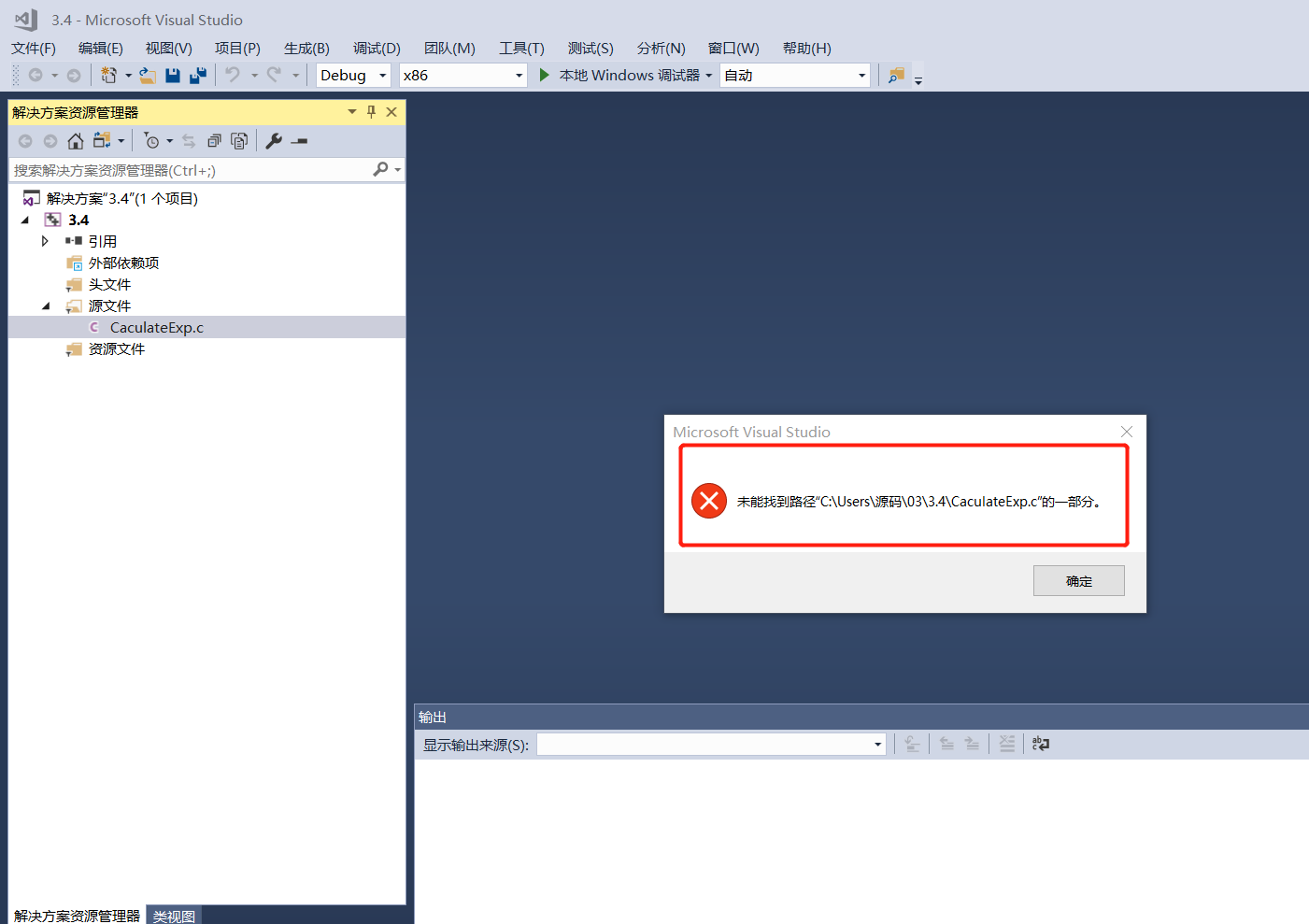Open the 项目(P) menu

click(237, 48)
